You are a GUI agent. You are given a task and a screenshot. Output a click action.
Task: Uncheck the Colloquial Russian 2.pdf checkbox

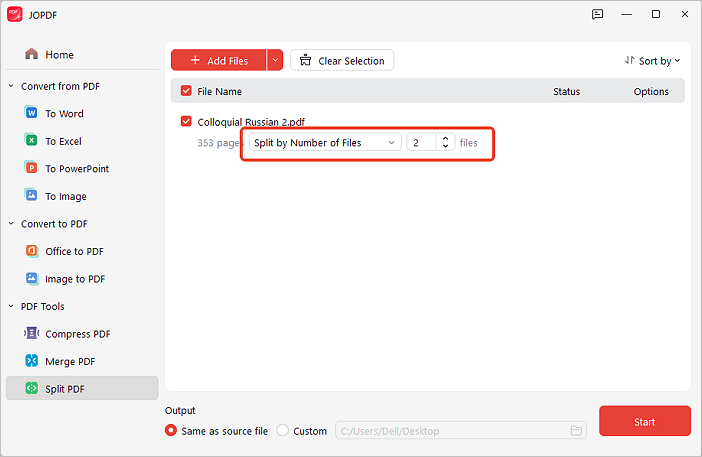186,122
